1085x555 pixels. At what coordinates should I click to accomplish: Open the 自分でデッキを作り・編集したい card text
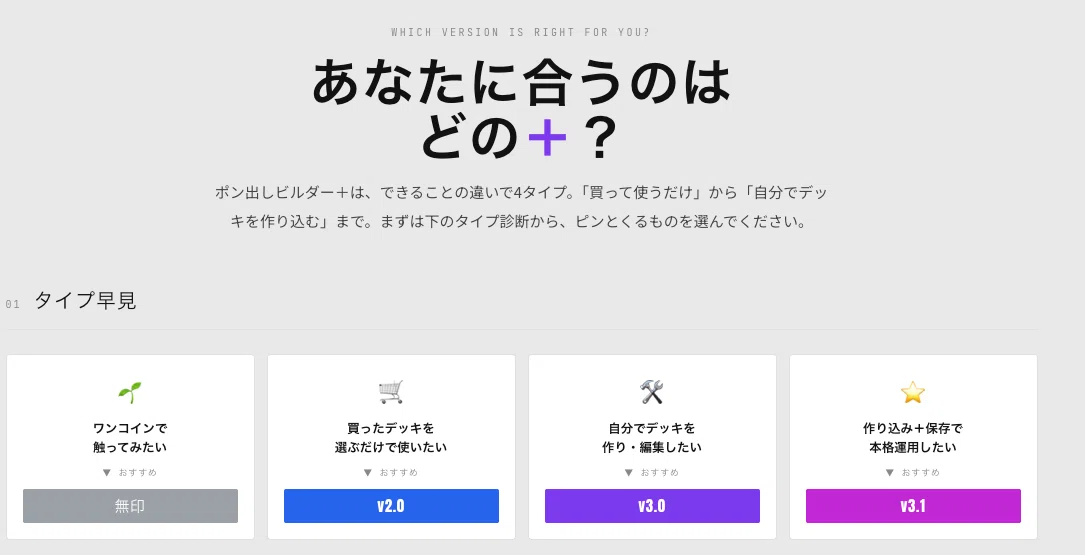(x=652, y=437)
